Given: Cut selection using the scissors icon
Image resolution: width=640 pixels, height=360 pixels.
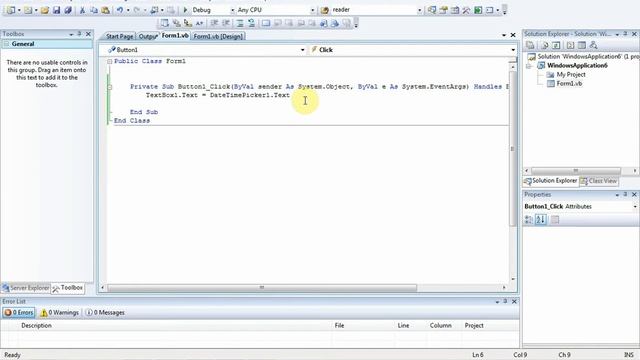Looking at the screenshot, I should (x=82, y=10).
